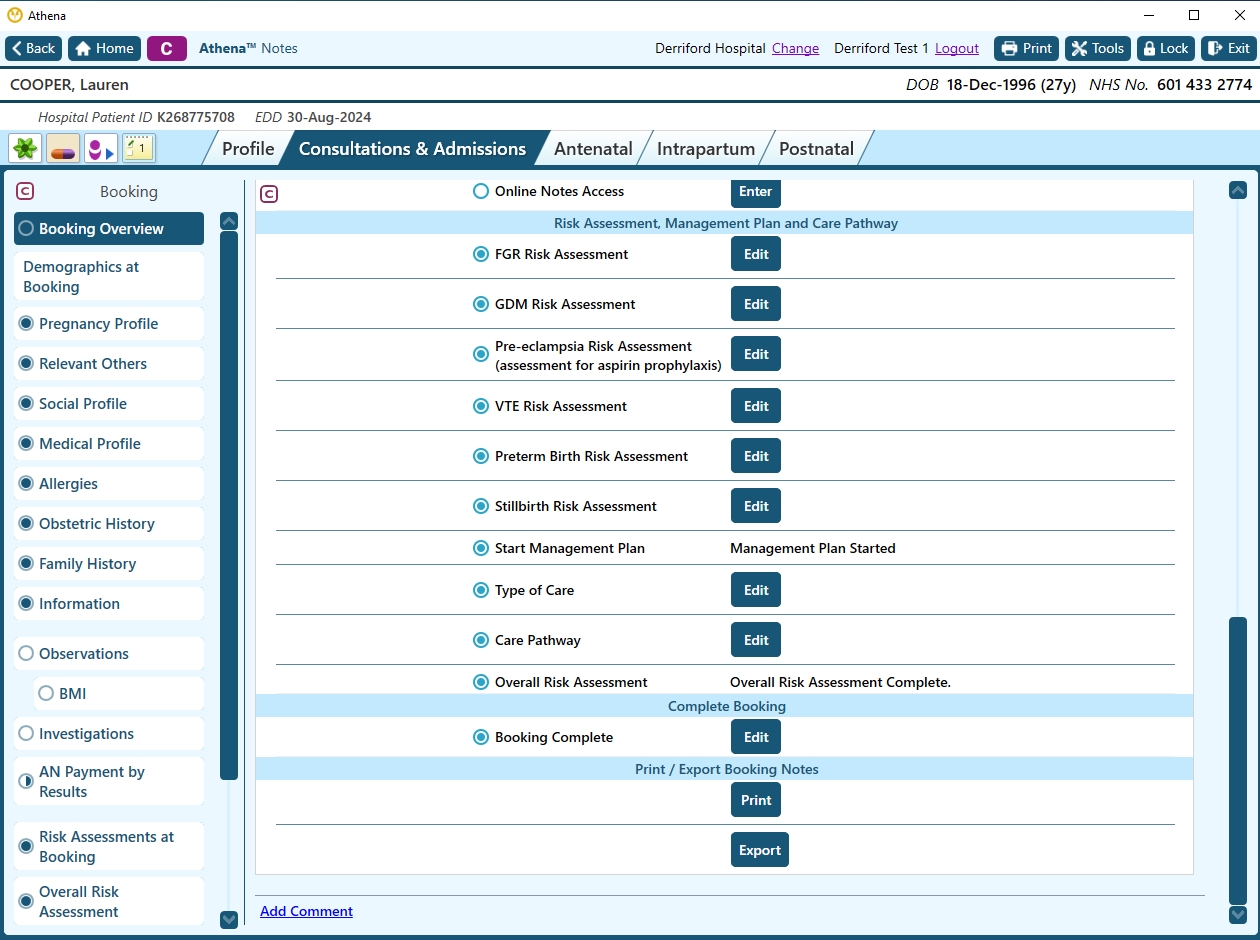Click the purple C patient badge

pyautogui.click(x=167, y=48)
